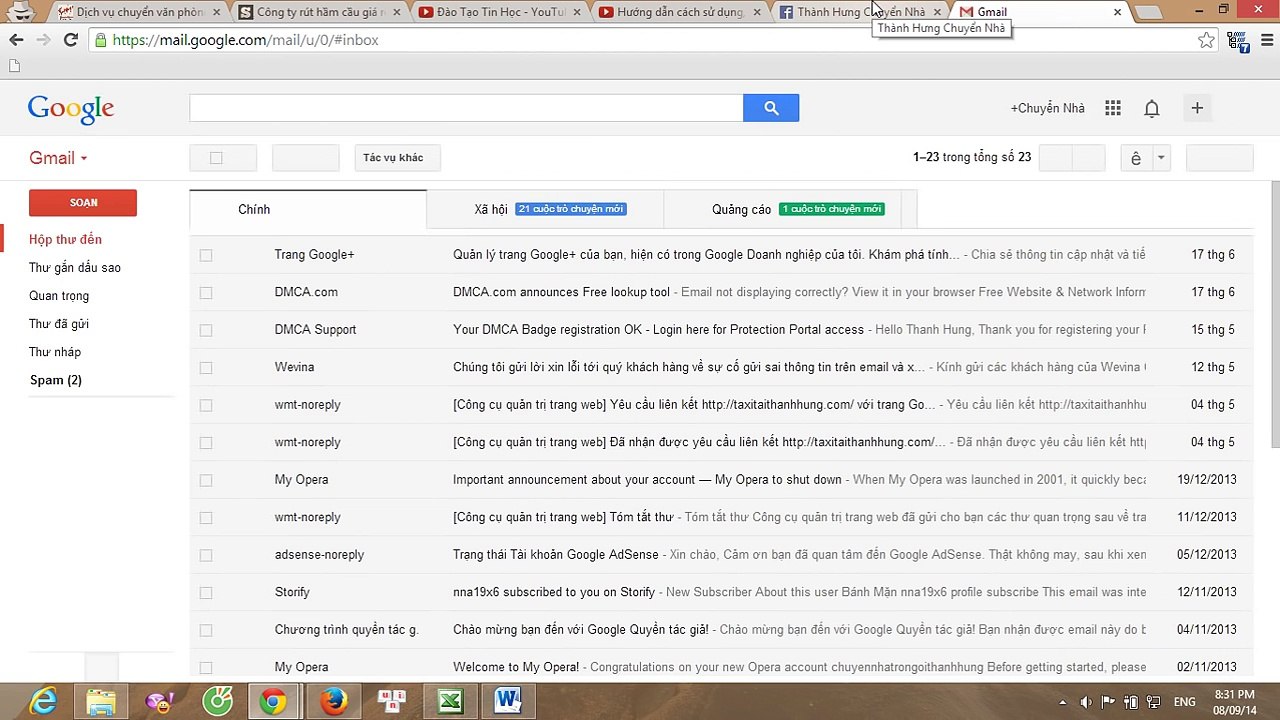1280x720 pixels.
Task: Expand the Gmail dropdown menu
Action: tap(58, 158)
